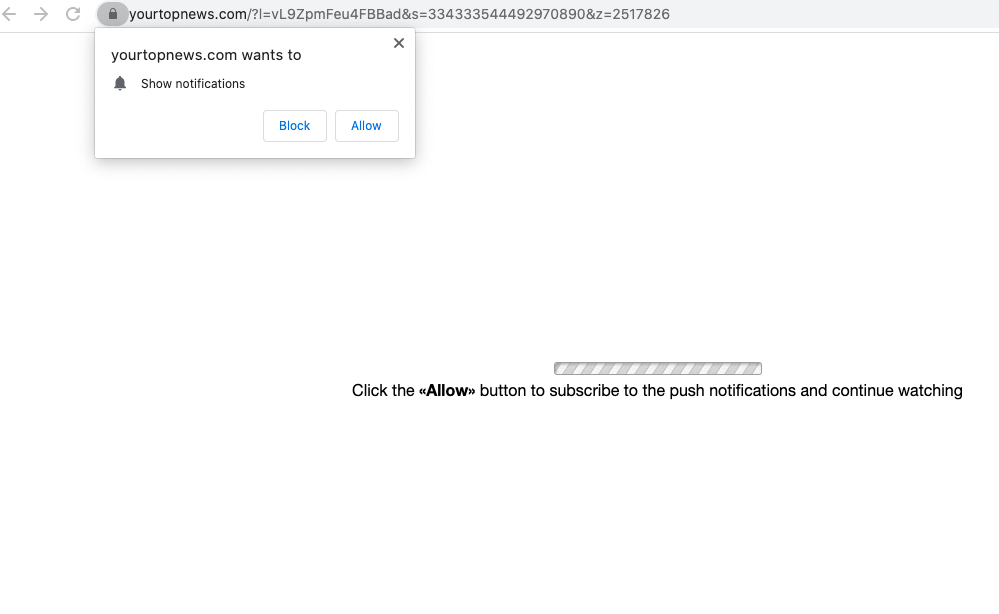This screenshot has width=999, height=614.
Task: Go back using the browser back arrow
Action: (x=9, y=14)
